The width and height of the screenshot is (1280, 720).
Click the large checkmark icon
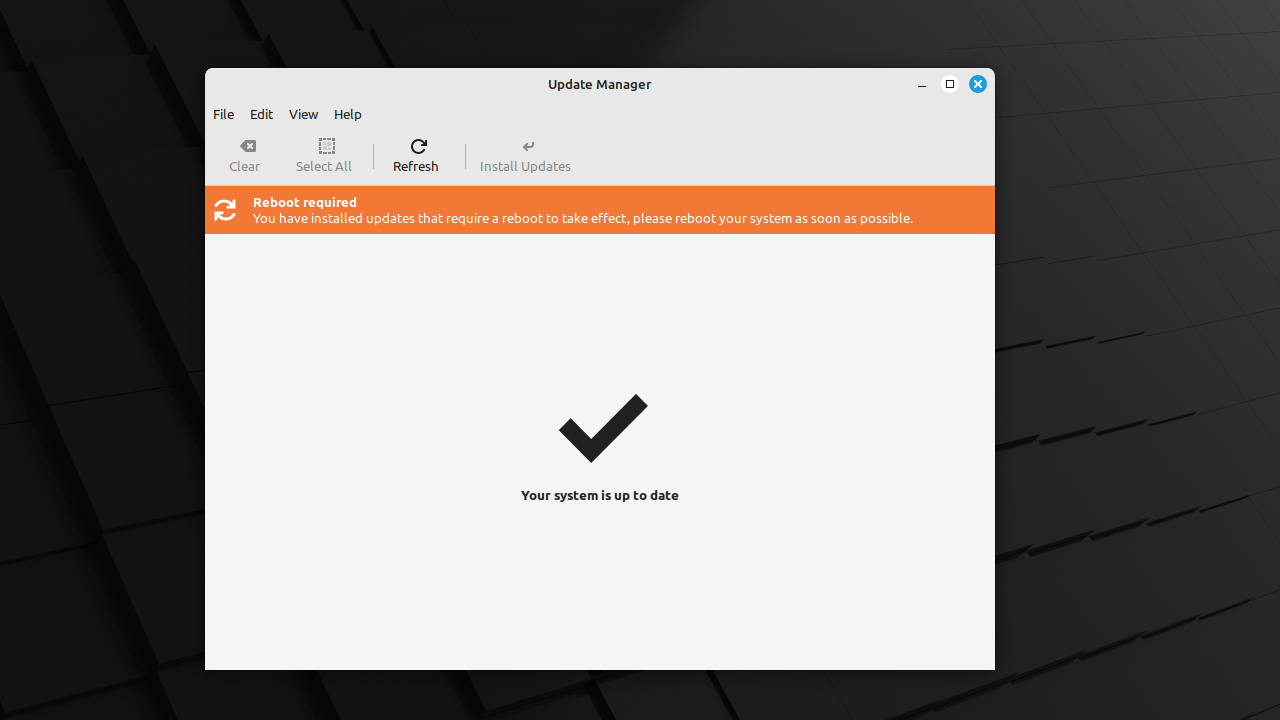tap(603, 428)
